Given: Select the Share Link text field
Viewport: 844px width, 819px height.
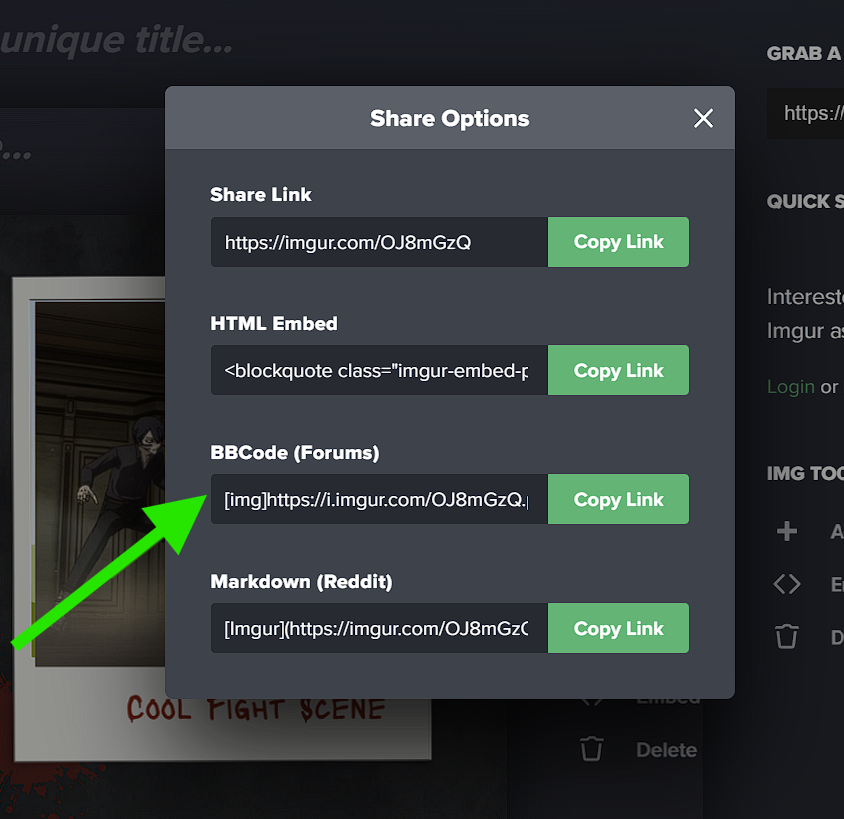Looking at the screenshot, I should click(379, 242).
